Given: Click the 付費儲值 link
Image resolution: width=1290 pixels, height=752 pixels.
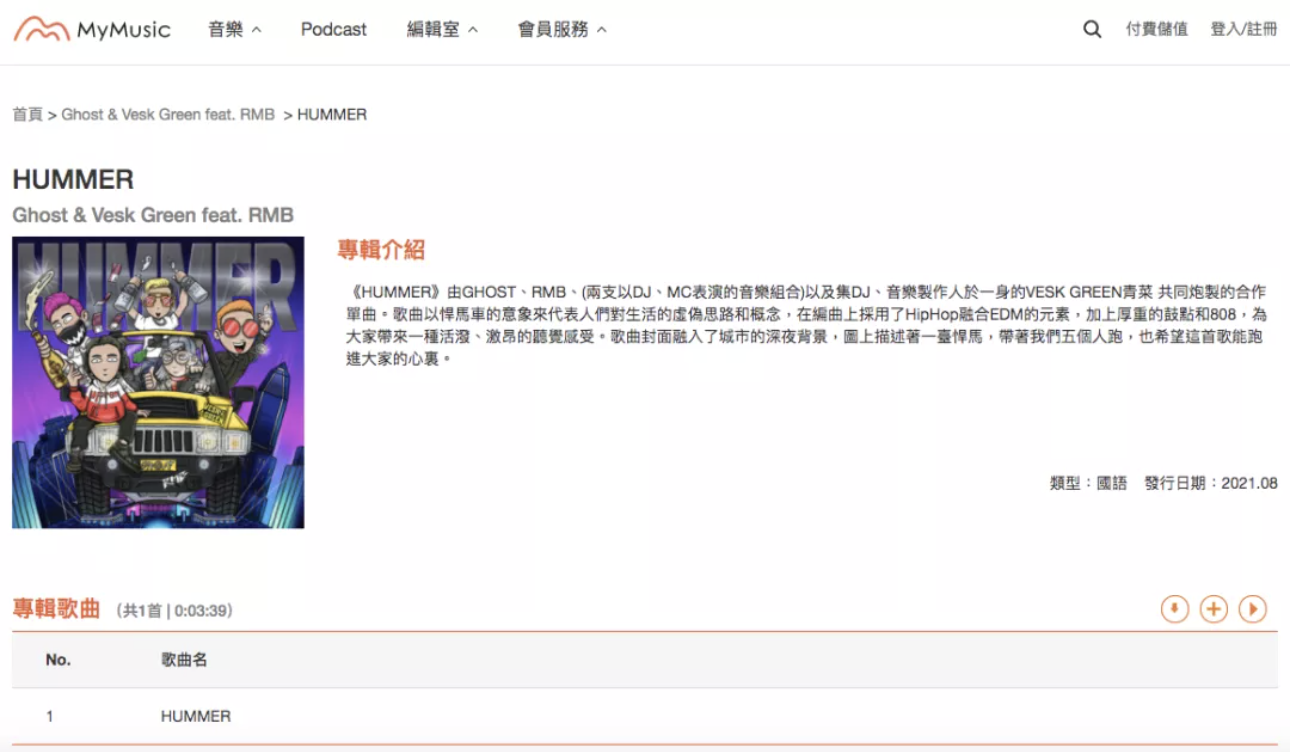Looking at the screenshot, I should [1156, 29].
